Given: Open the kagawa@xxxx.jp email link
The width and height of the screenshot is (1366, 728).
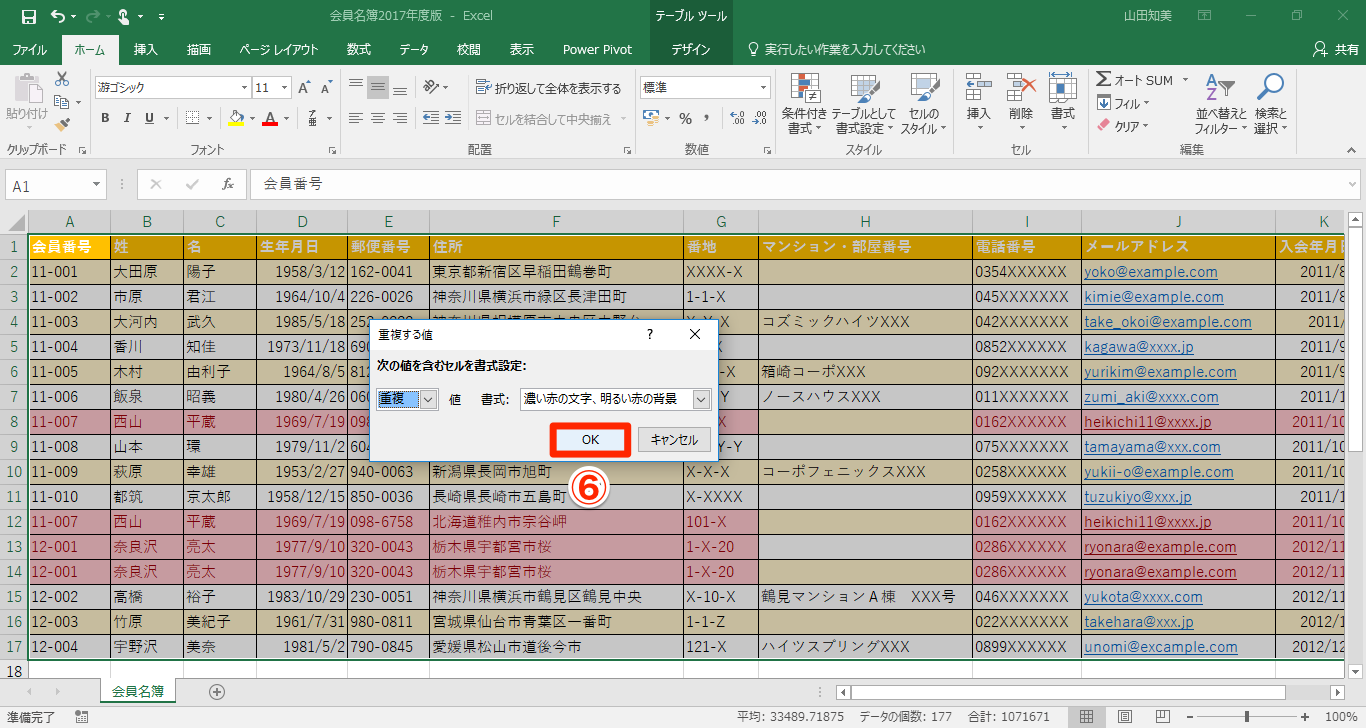Looking at the screenshot, I should (1139, 347).
